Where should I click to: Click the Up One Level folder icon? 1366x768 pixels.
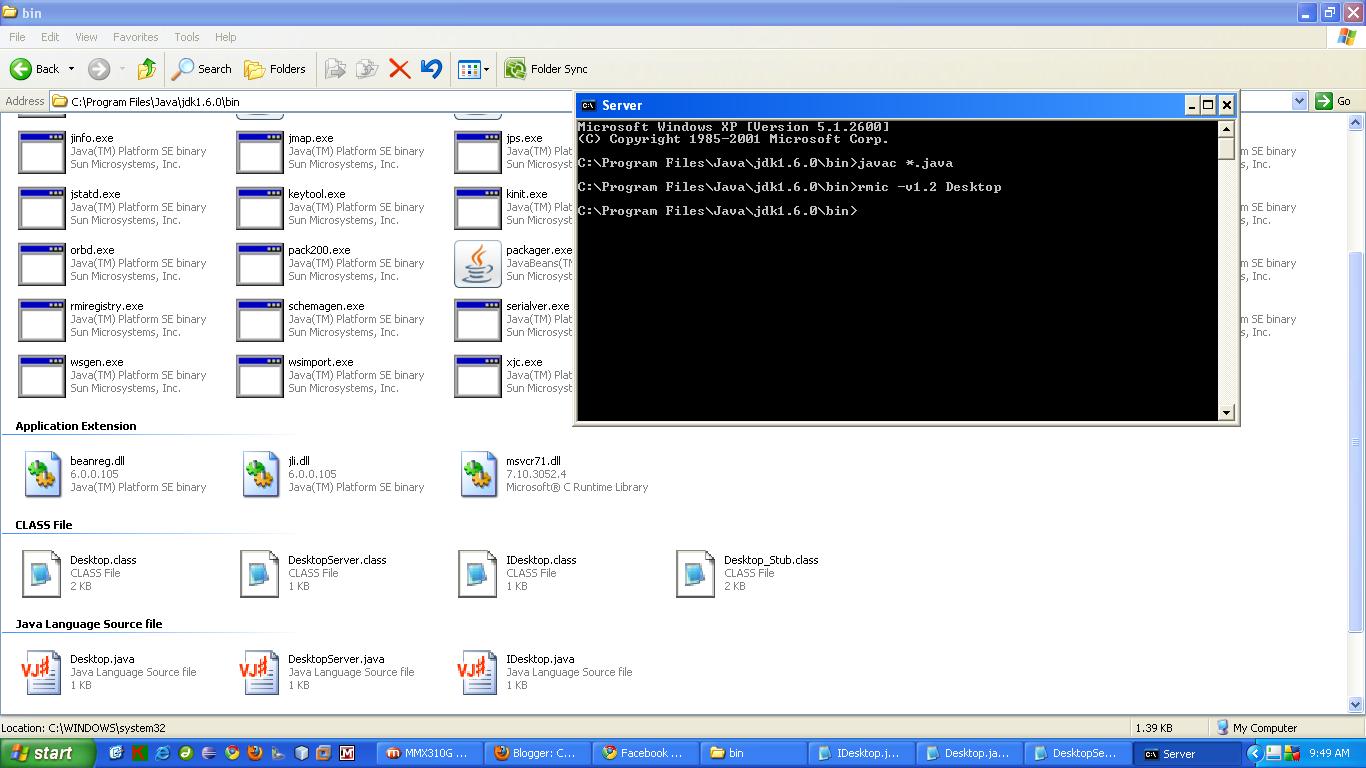point(146,69)
